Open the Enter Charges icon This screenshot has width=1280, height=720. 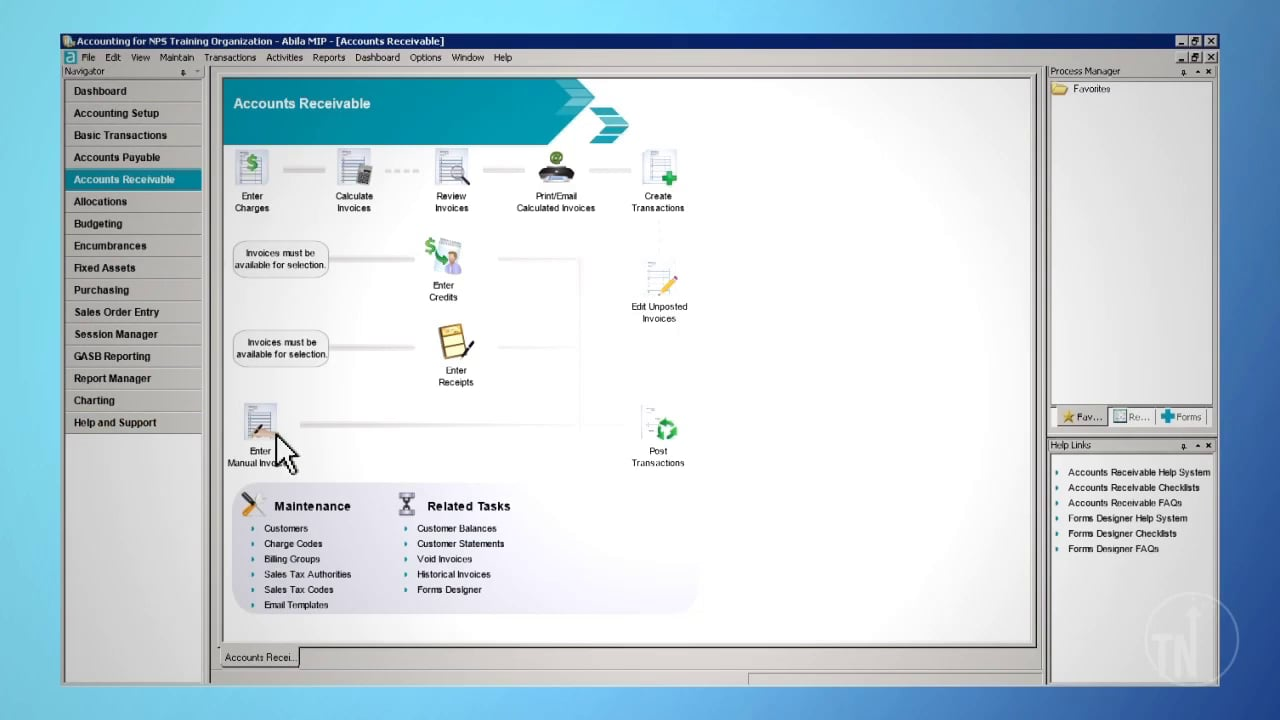tap(252, 168)
